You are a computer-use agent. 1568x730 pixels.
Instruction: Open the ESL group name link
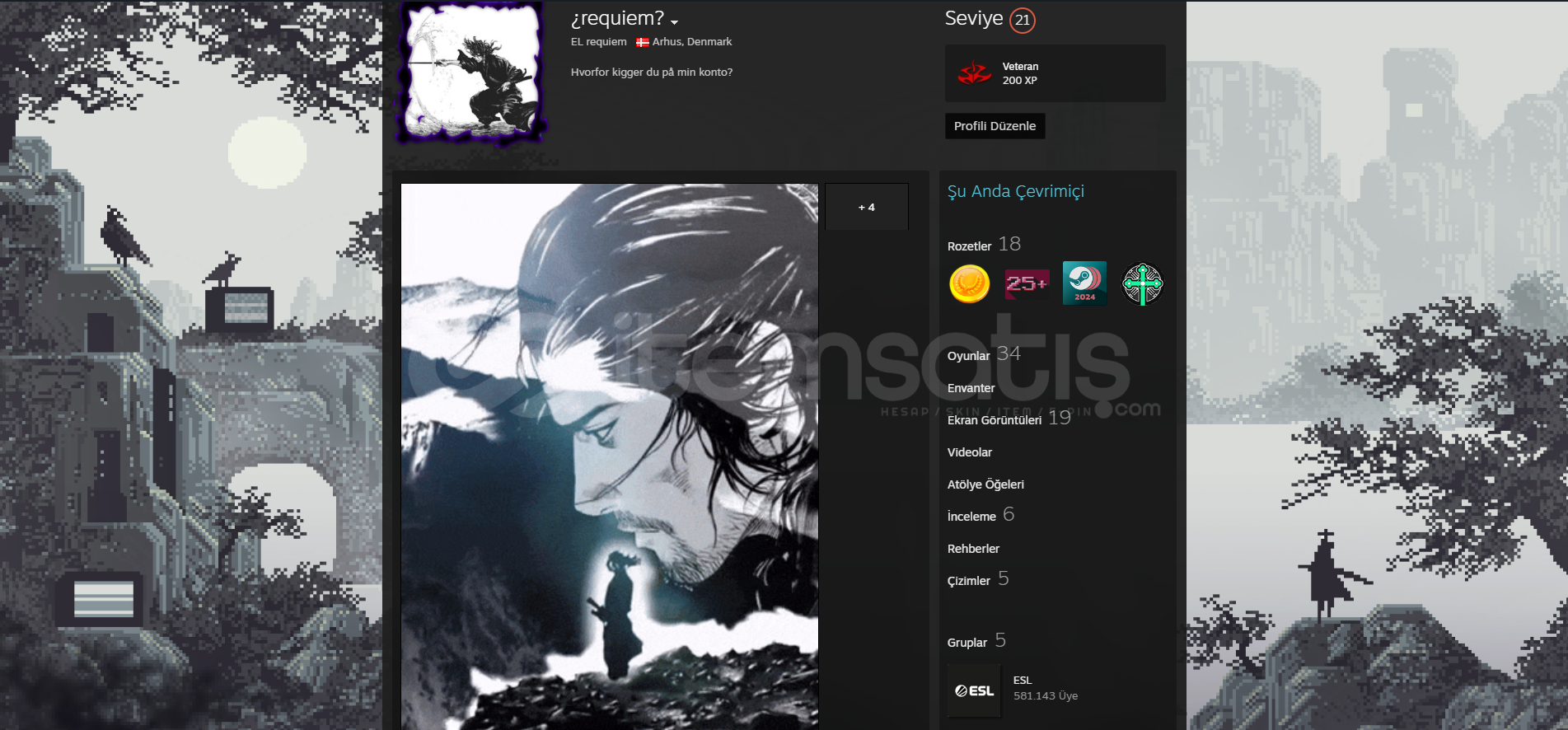[x=1023, y=681]
